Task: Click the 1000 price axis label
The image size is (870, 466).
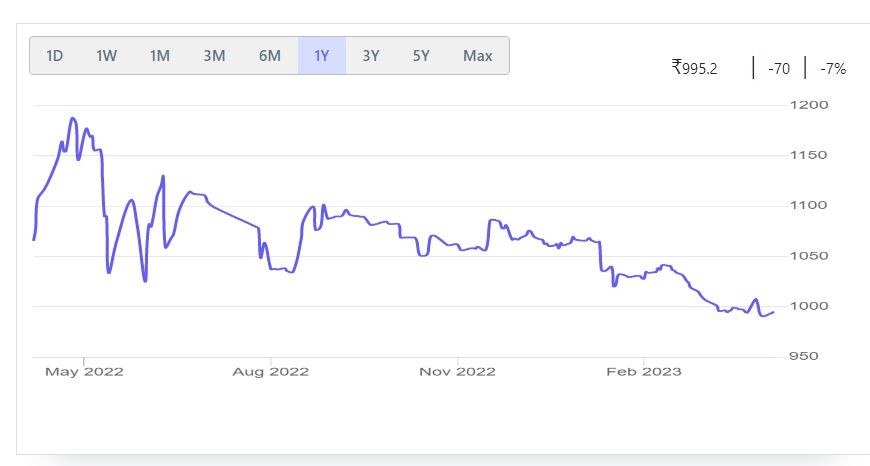Action: (x=809, y=306)
